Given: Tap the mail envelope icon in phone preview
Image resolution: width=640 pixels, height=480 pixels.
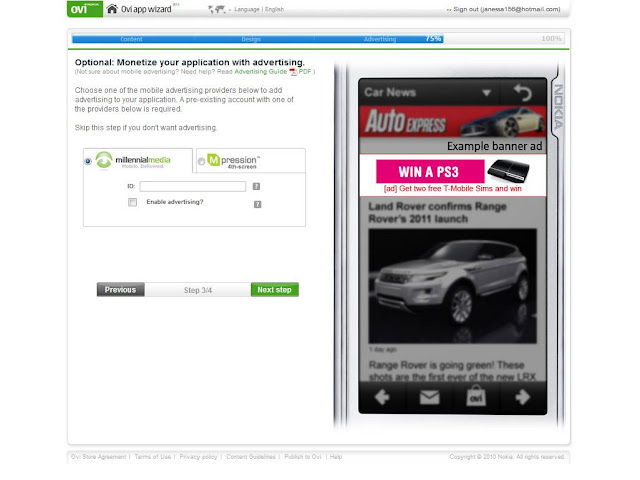Looking at the screenshot, I should point(429,397).
